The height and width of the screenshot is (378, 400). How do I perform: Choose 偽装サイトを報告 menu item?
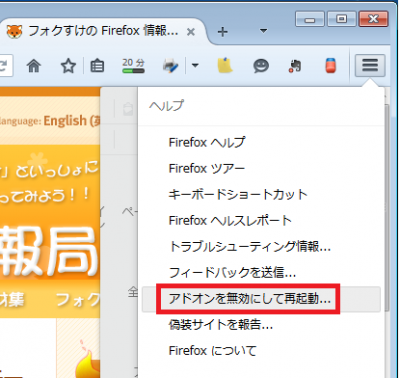[261, 325]
